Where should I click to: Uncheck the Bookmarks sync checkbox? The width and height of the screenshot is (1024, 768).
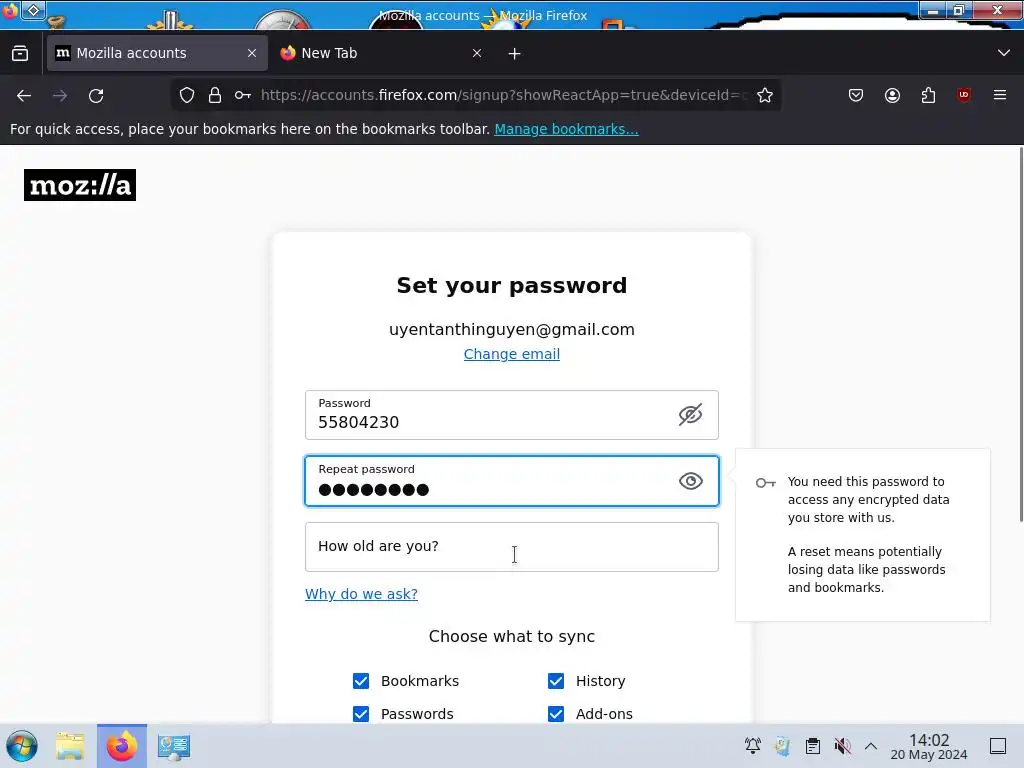pos(360,680)
